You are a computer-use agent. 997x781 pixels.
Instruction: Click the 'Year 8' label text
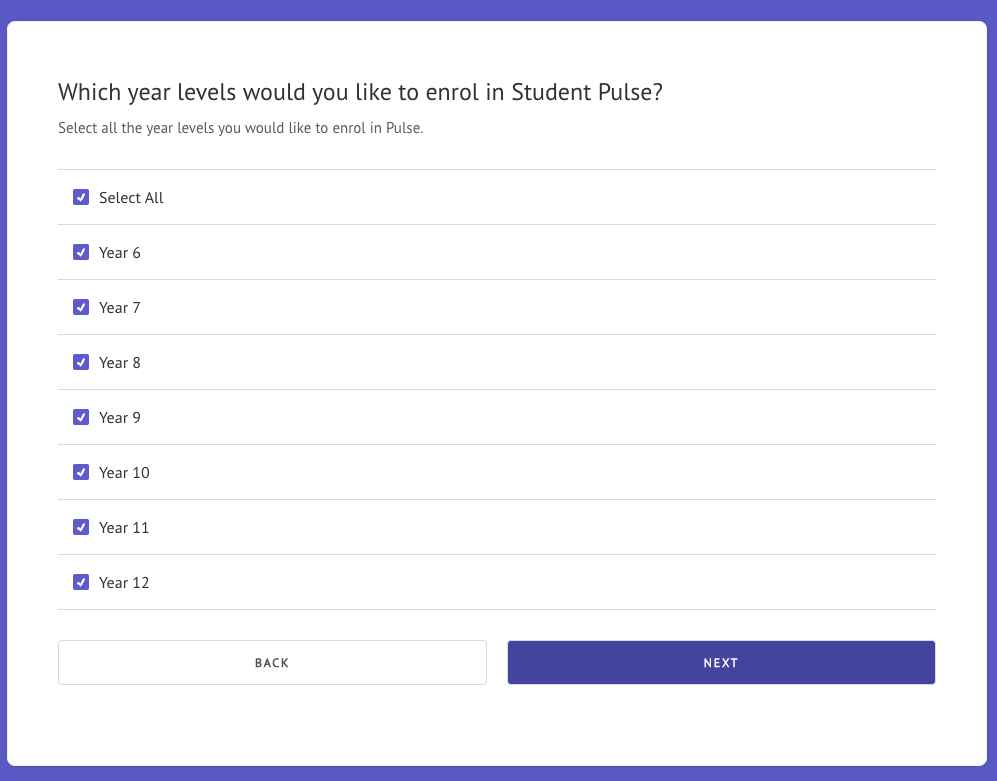(x=120, y=363)
